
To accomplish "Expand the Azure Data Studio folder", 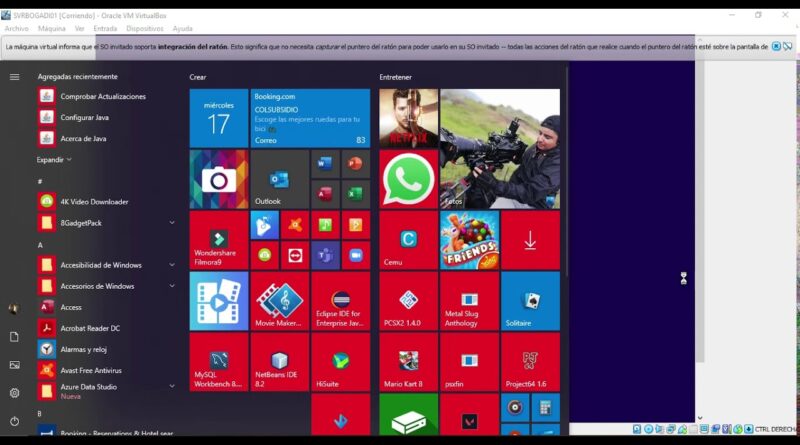I will tap(172, 386).
